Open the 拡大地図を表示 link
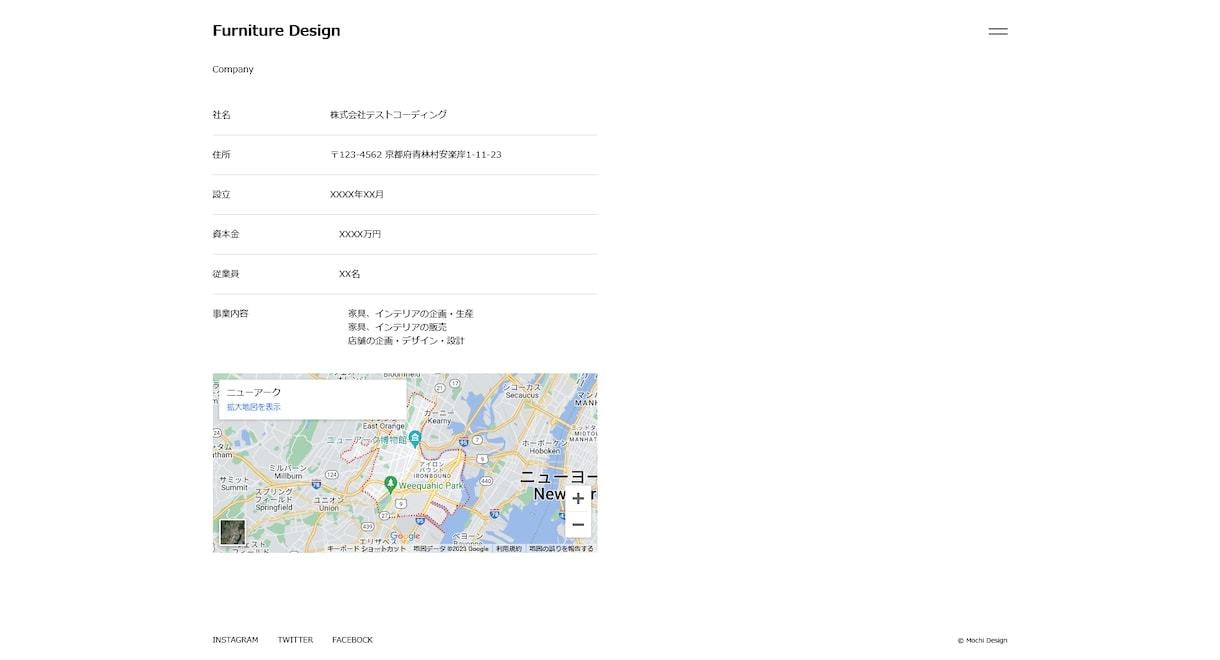 point(253,407)
